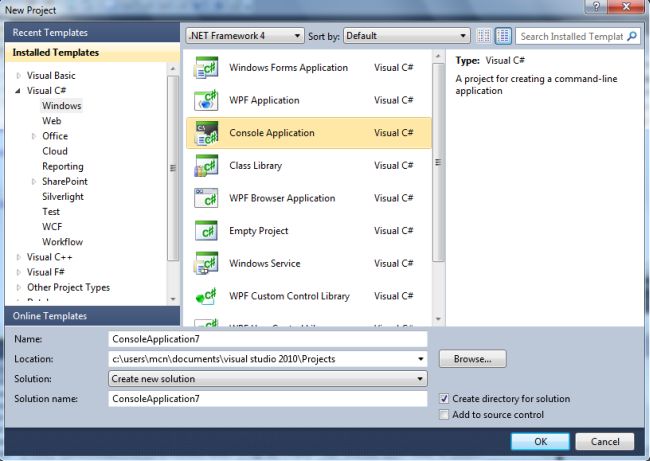Select the Windows category under Visual C#
650x461 pixels.
click(62, 106)
